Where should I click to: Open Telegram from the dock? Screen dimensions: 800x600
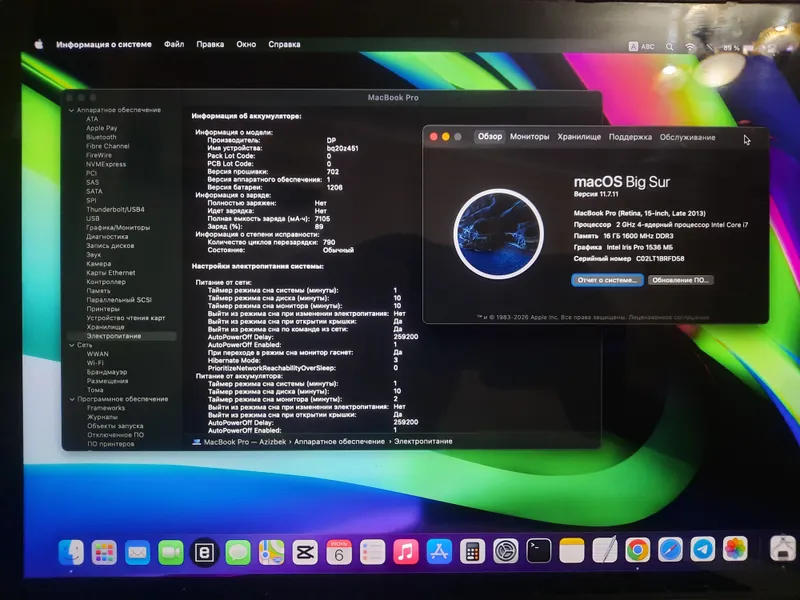tap(703, 549)
